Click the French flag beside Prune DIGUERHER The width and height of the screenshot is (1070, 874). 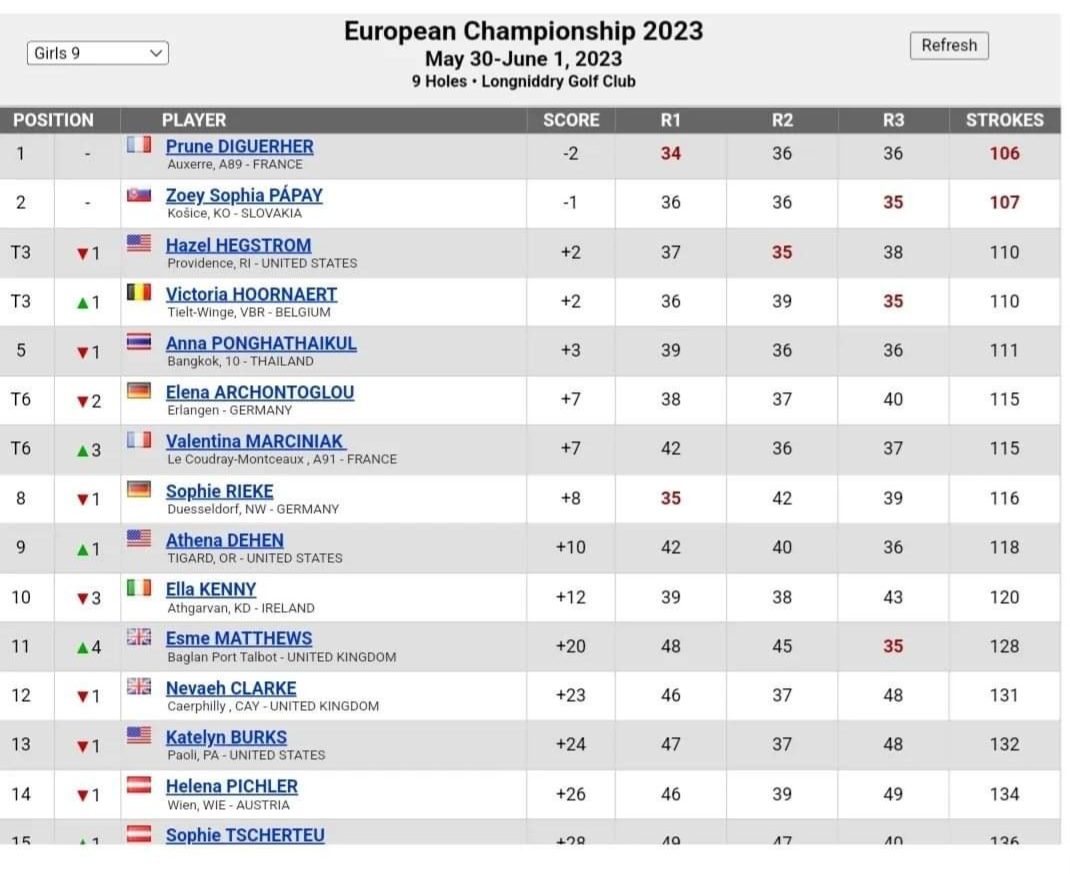(x=139, y=145)
